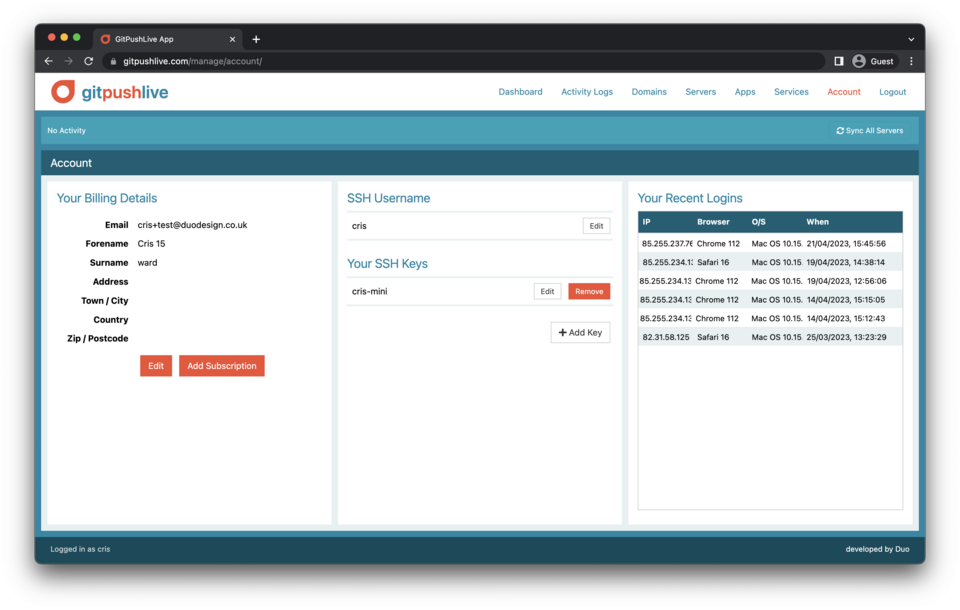Image resolution: width=960 pixels, height=610 pixels.
Task: Open a new browser tab with plus icon
Action: [x=256, y=39]
